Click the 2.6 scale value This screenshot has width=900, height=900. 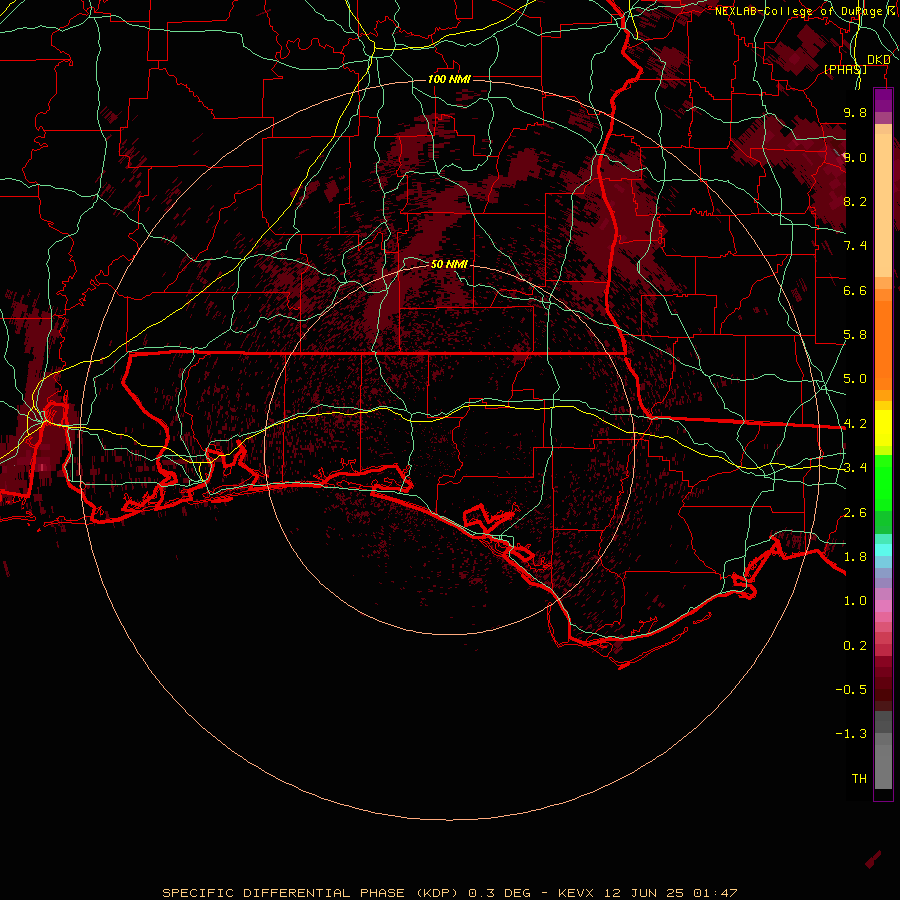coord(855,513)
